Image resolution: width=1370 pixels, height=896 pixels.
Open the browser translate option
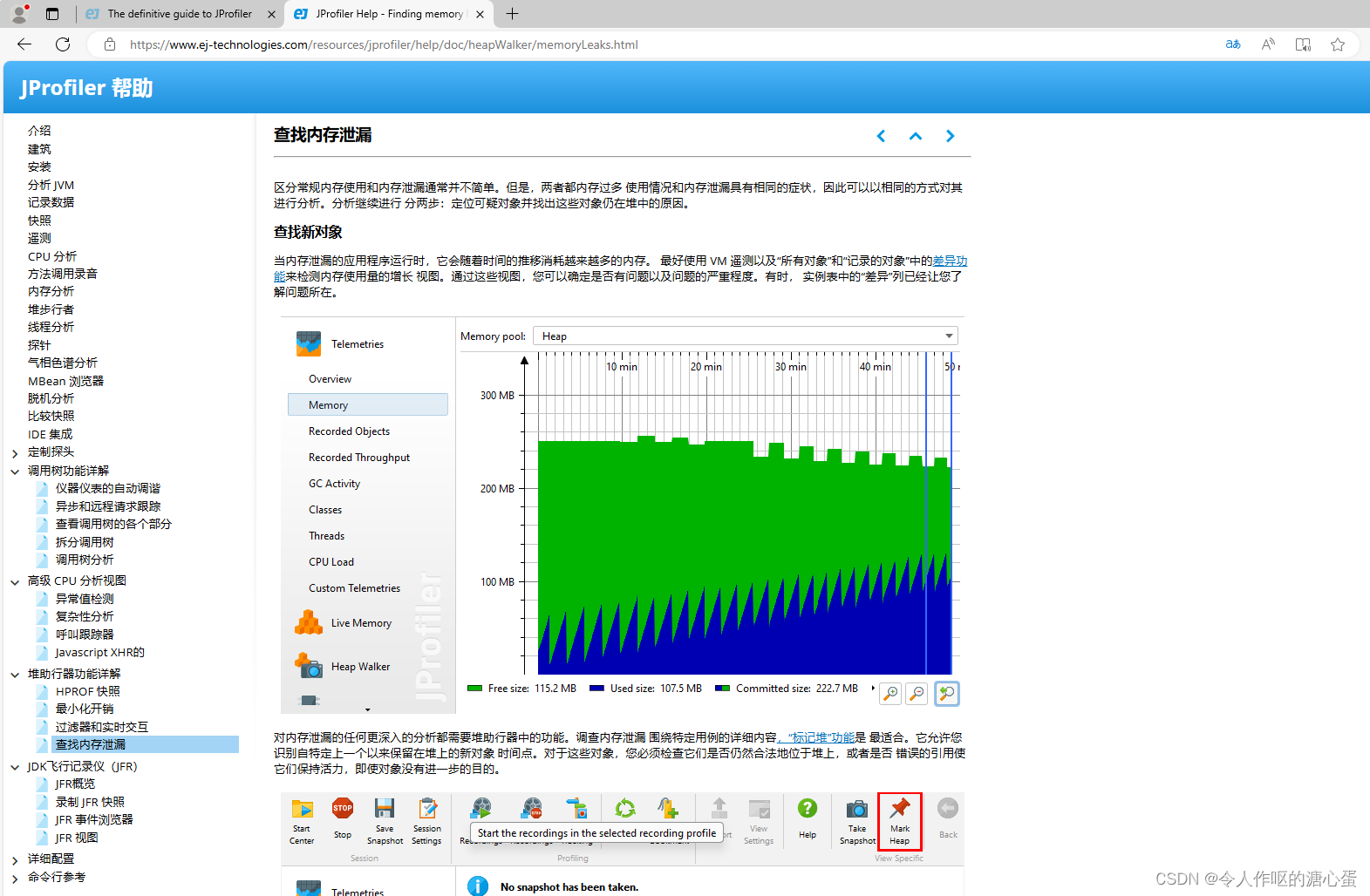pos(1233,44)
